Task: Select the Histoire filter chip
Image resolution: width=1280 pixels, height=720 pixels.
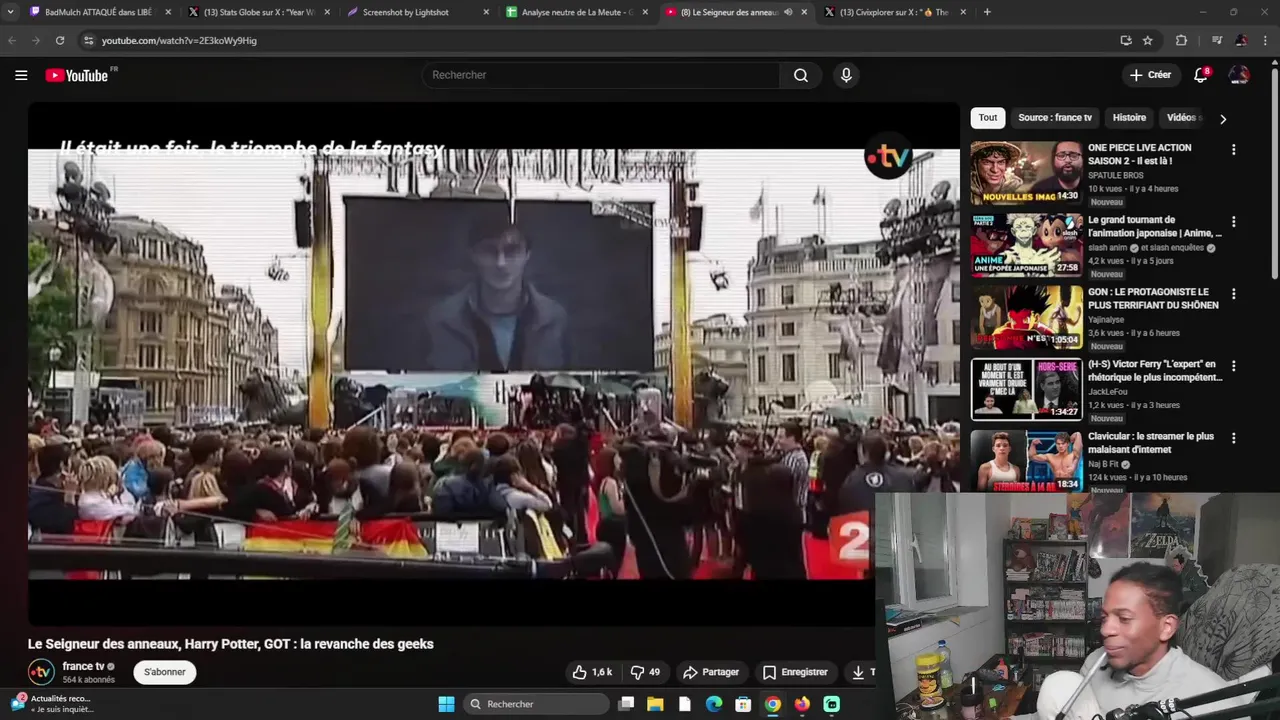Action: pos(1129,118)
